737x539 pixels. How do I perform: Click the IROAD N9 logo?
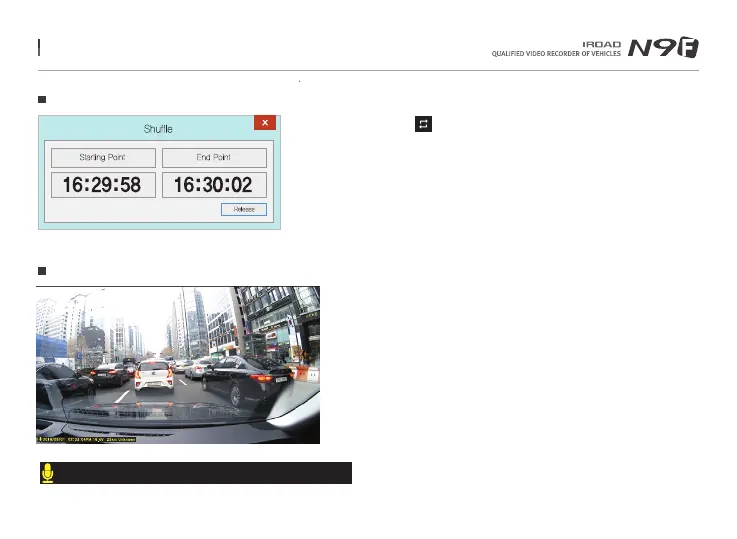pos(663,47)
